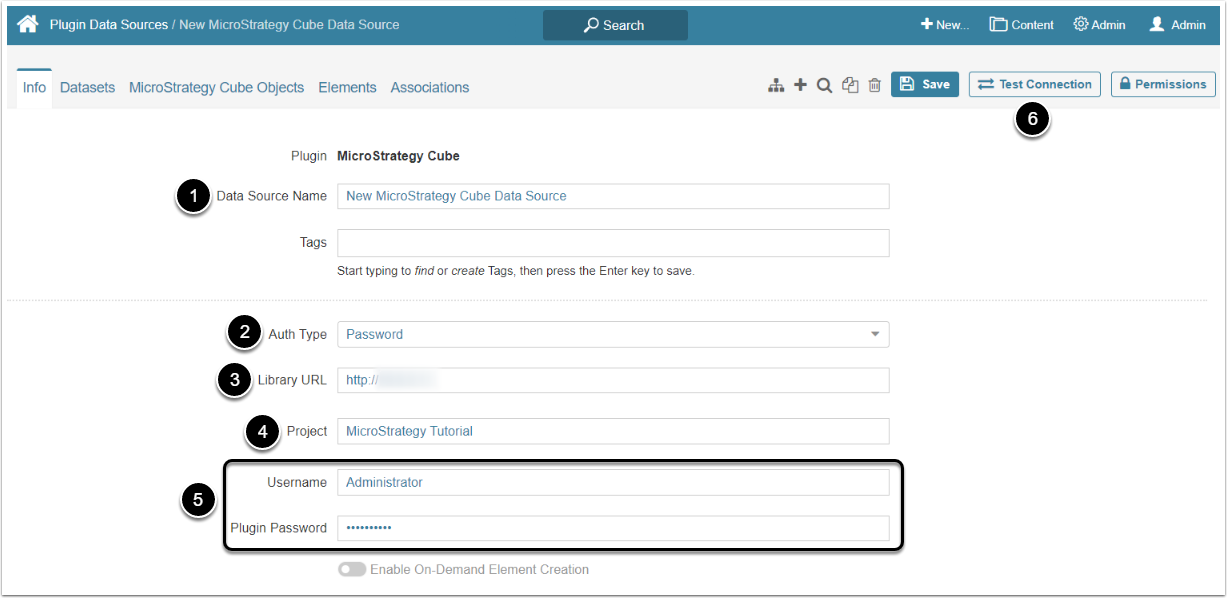
Task: Open the hierarchy tree icon in toolbar
Action: [x=776, y=86]
